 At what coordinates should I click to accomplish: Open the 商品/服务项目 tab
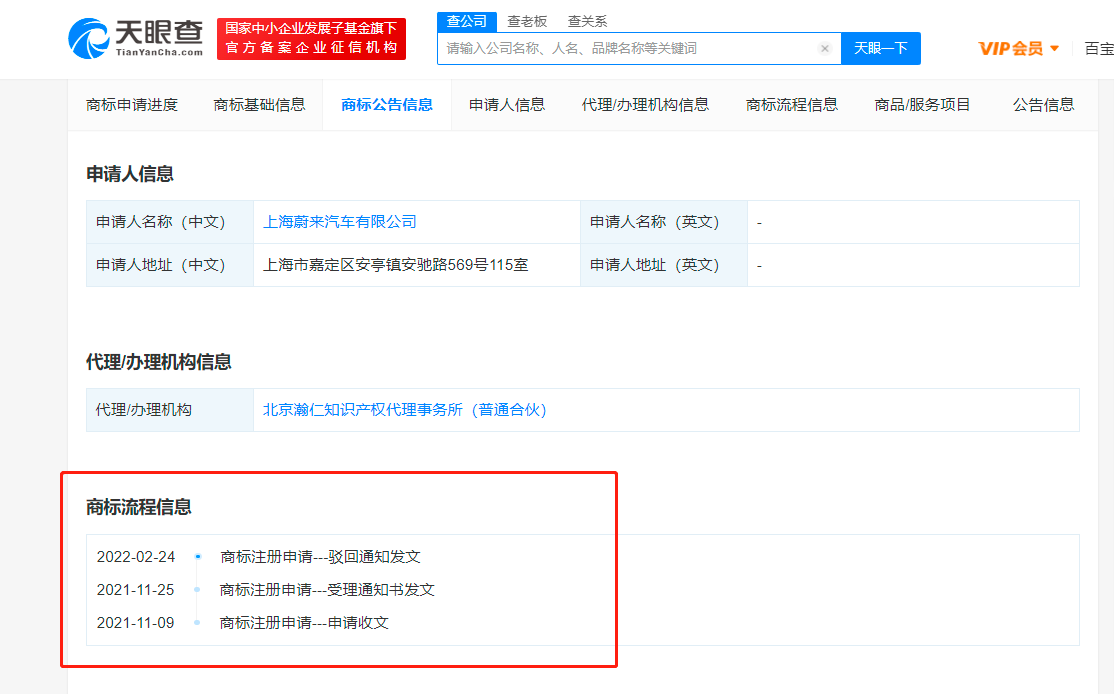[922, 105]
